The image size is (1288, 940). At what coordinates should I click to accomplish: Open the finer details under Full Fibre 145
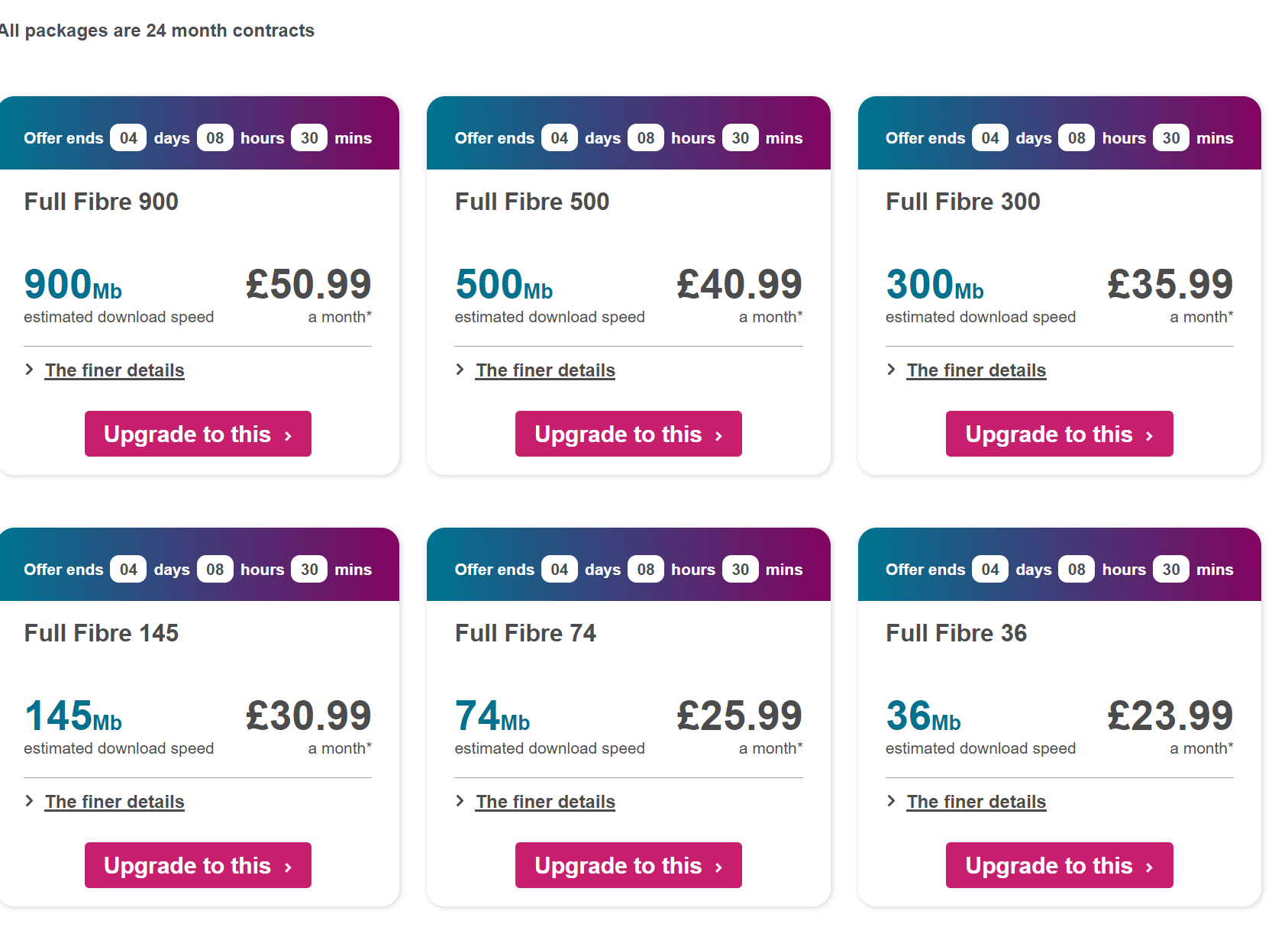click(114, 801)
